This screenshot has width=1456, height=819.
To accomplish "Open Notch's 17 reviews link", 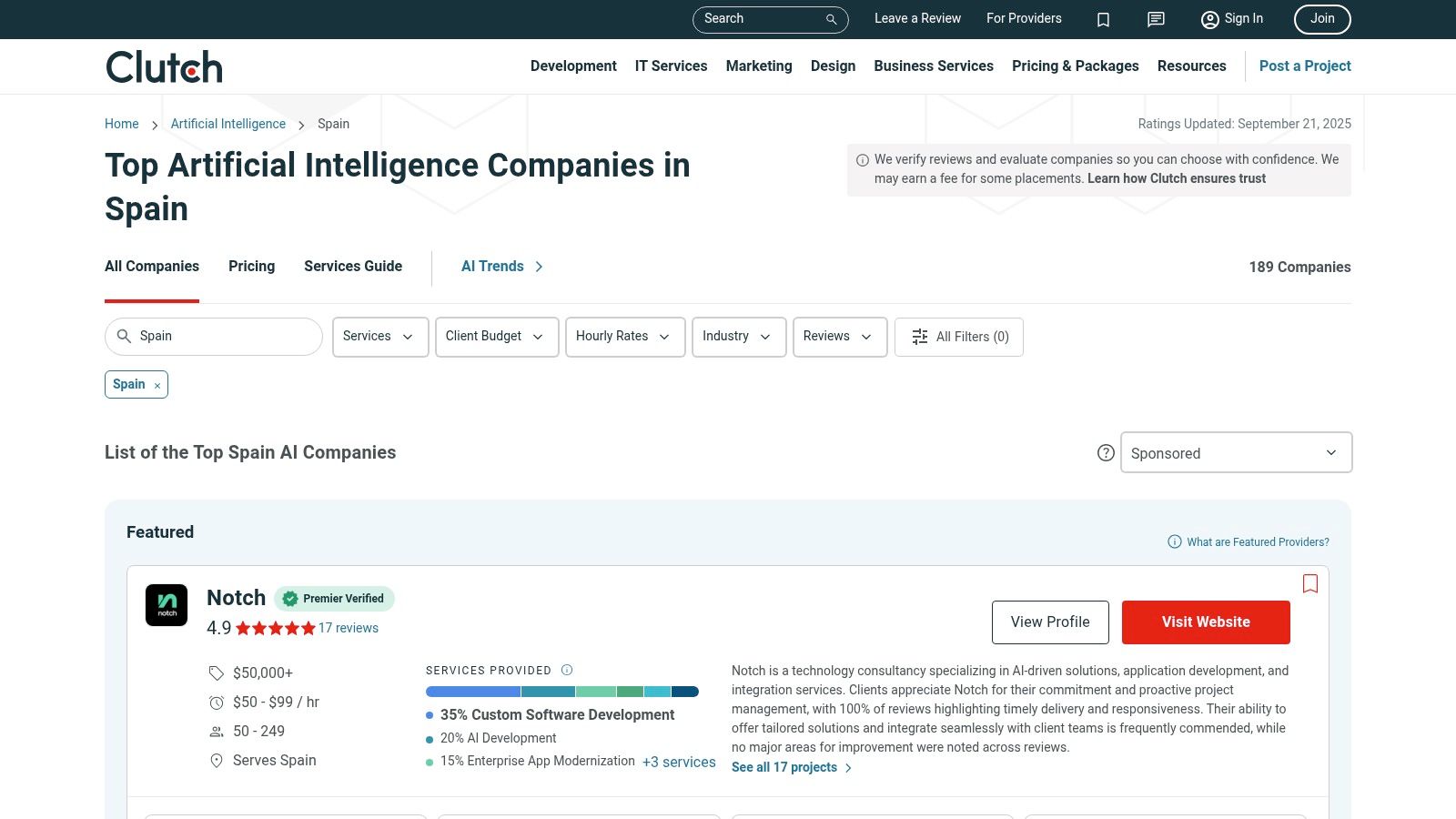I will 349,628.
